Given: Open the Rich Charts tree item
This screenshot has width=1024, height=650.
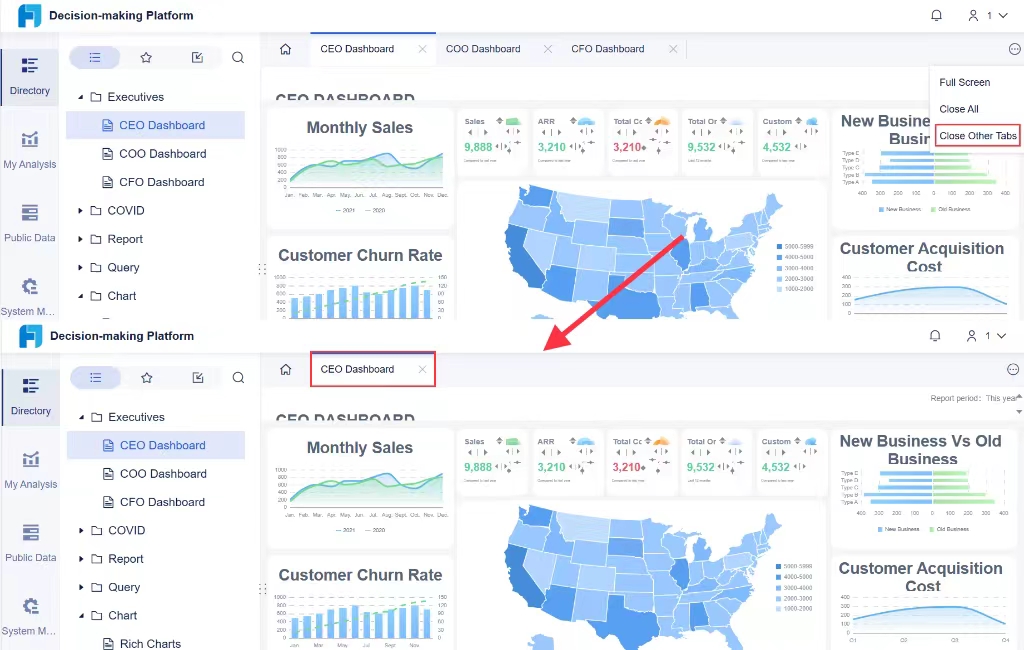Looking at the screenshot, I should pyautogui.click(x=150, y=643).
